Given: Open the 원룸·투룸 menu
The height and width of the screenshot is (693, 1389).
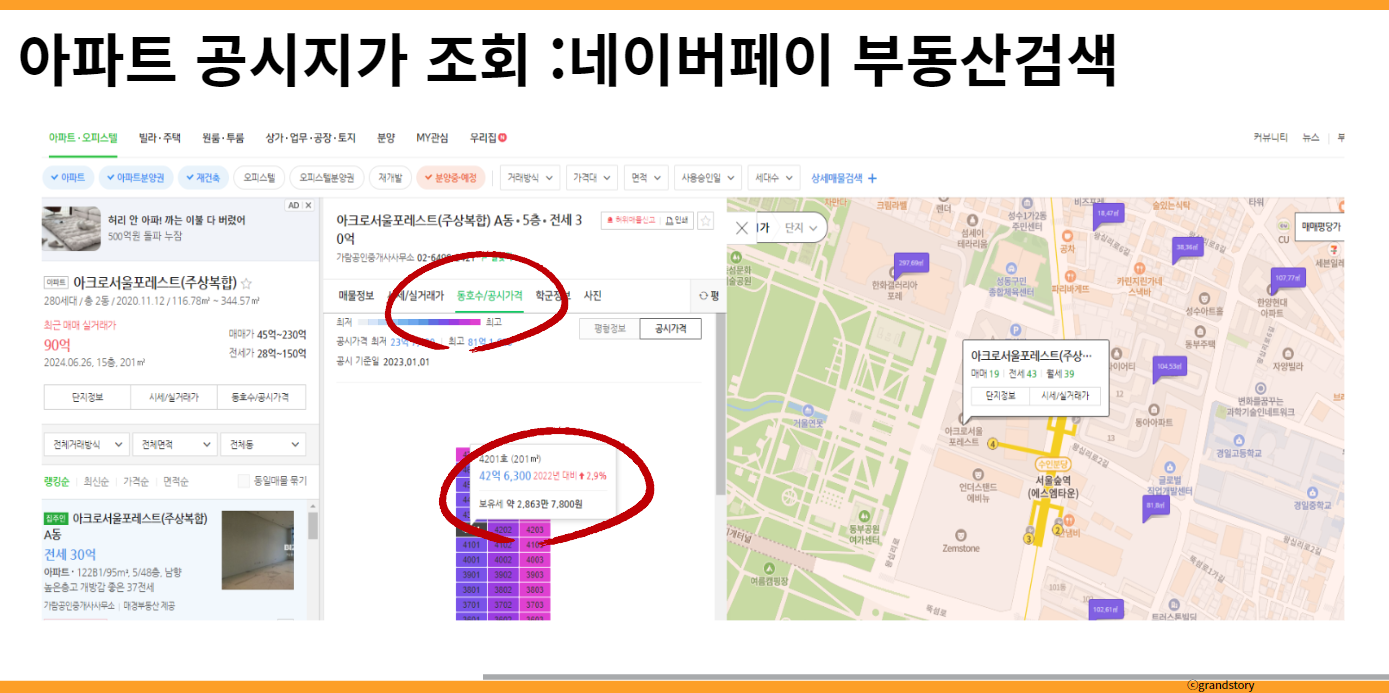Looking at the screenshot, I should [223, 138].
